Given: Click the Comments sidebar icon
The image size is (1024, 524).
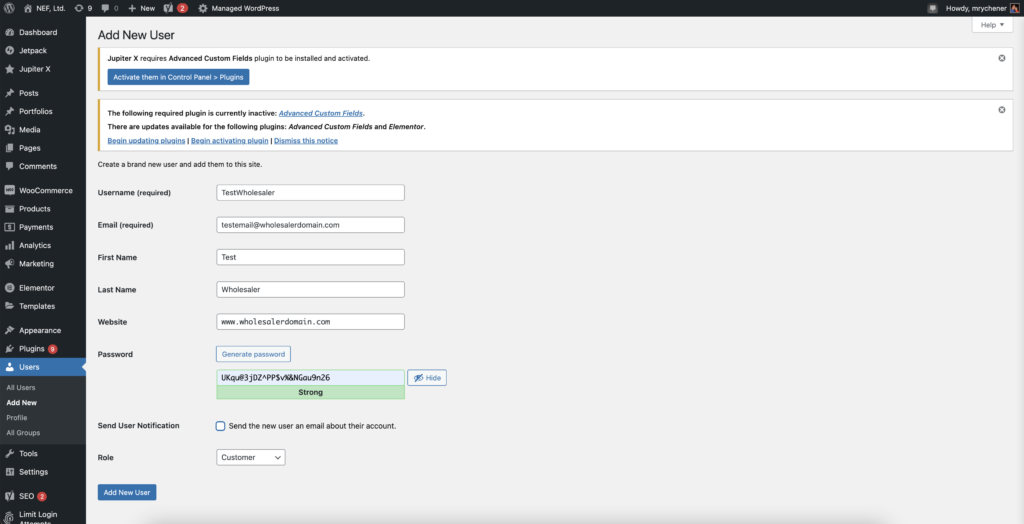Looking at the screenshot, I should coord(9,166).
